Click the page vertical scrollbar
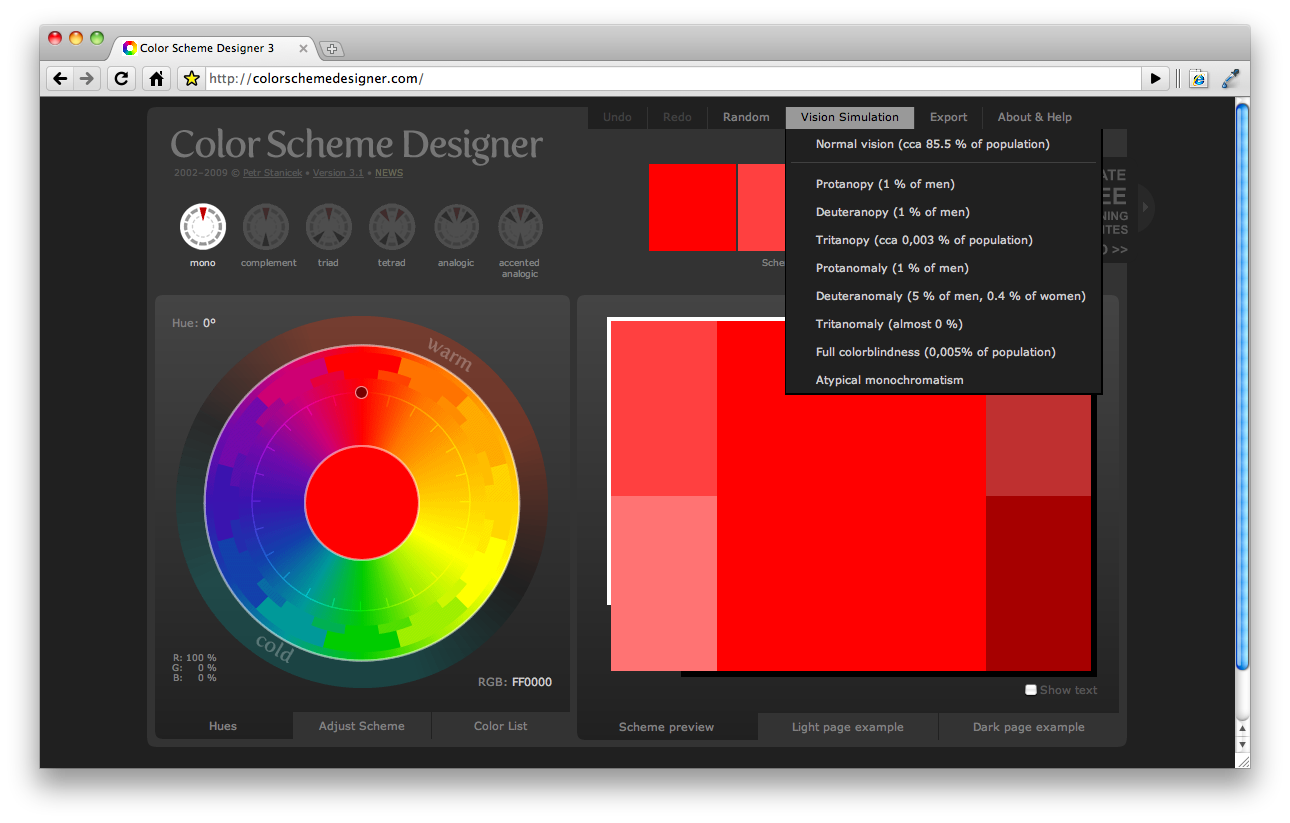The image size is (1290, 823). [x=1243, y=385]
